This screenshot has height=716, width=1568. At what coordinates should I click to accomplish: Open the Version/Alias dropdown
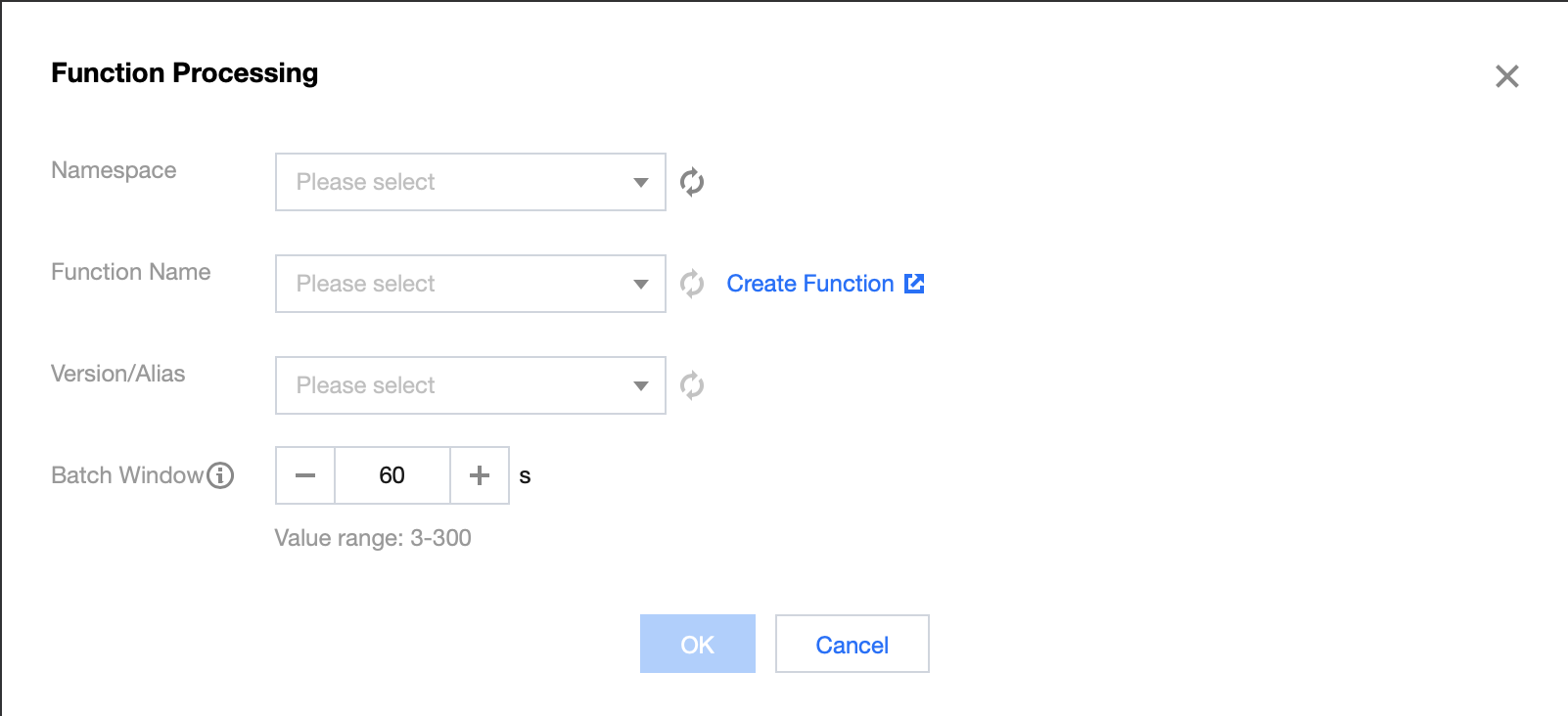(460, 385)
